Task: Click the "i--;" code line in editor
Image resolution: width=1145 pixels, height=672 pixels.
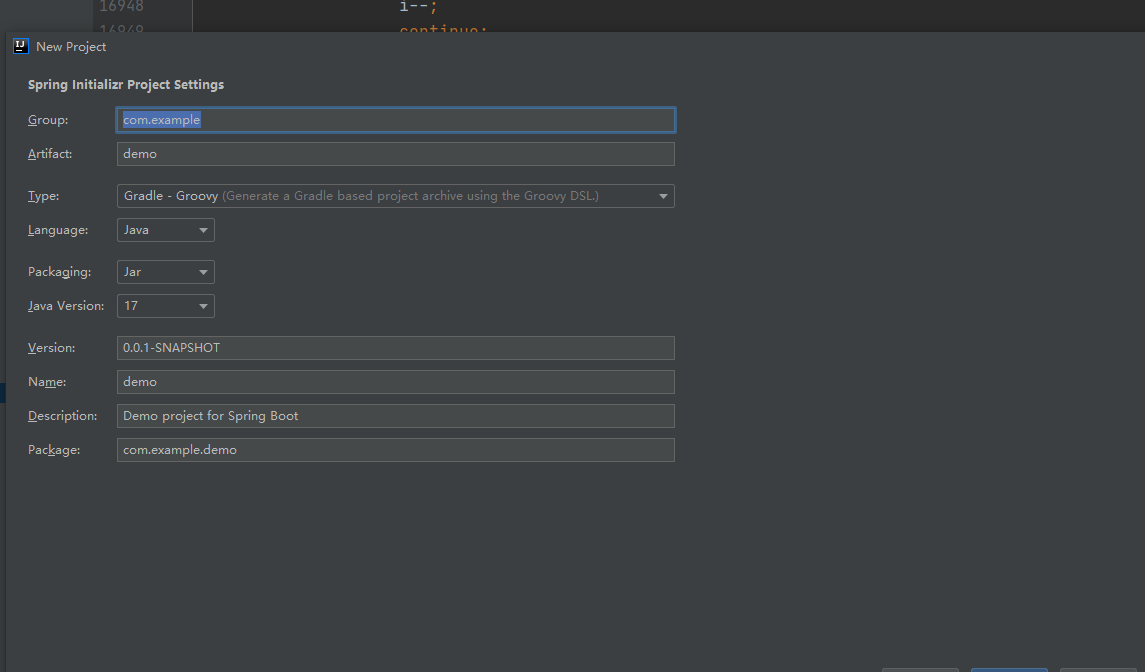Action: pos(418,7)
